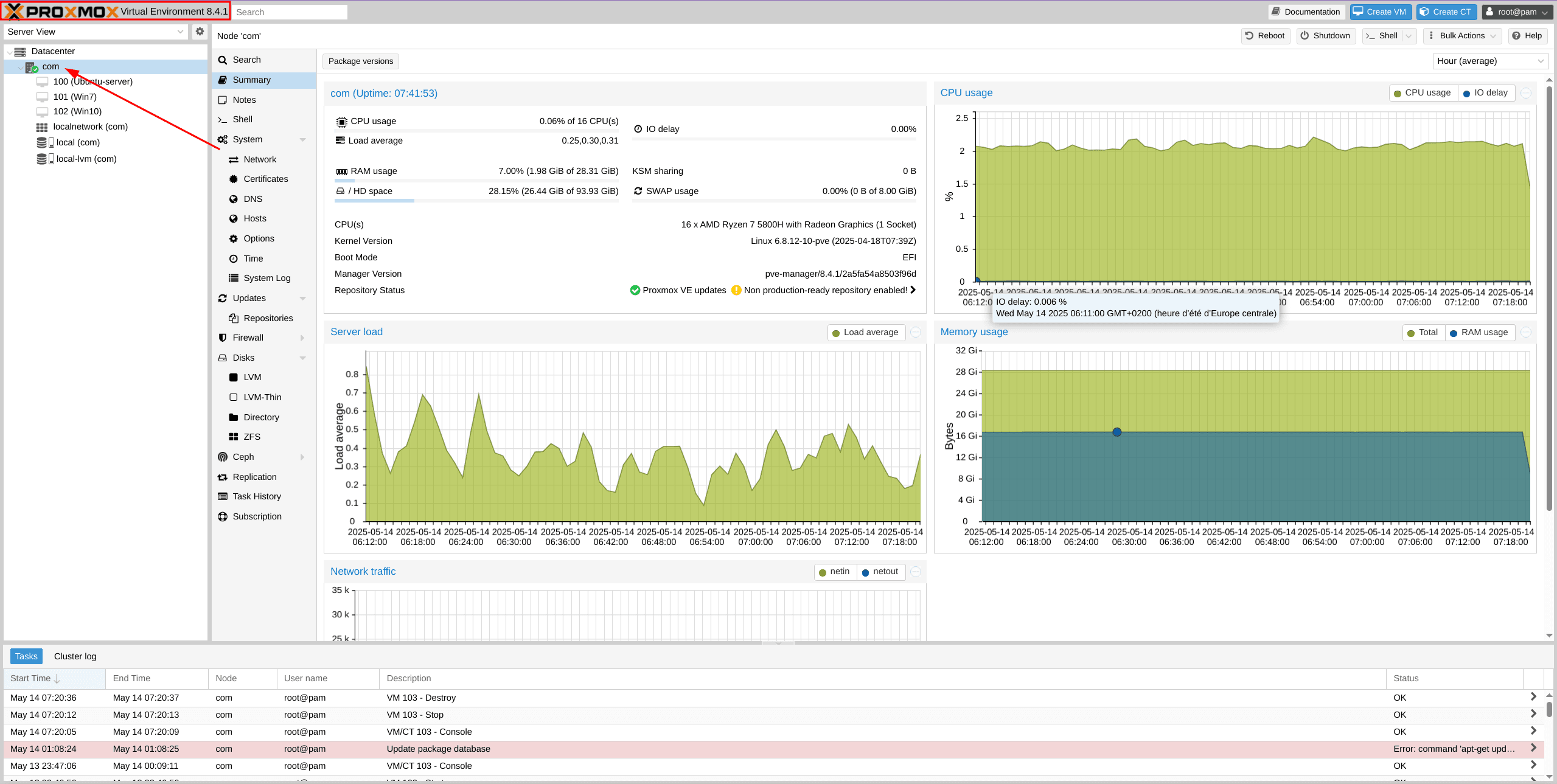Click the LVM-Thin hollow square icon
This screenshot has width=1557, height=784.
point(234,397)
